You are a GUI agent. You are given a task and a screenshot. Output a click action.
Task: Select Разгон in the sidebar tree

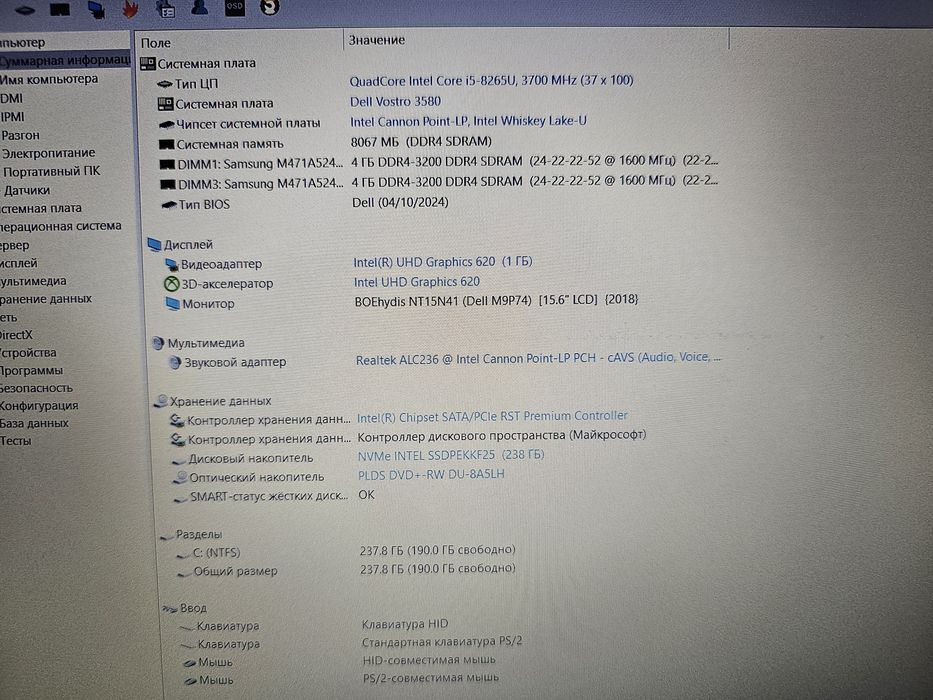[20, 135]
